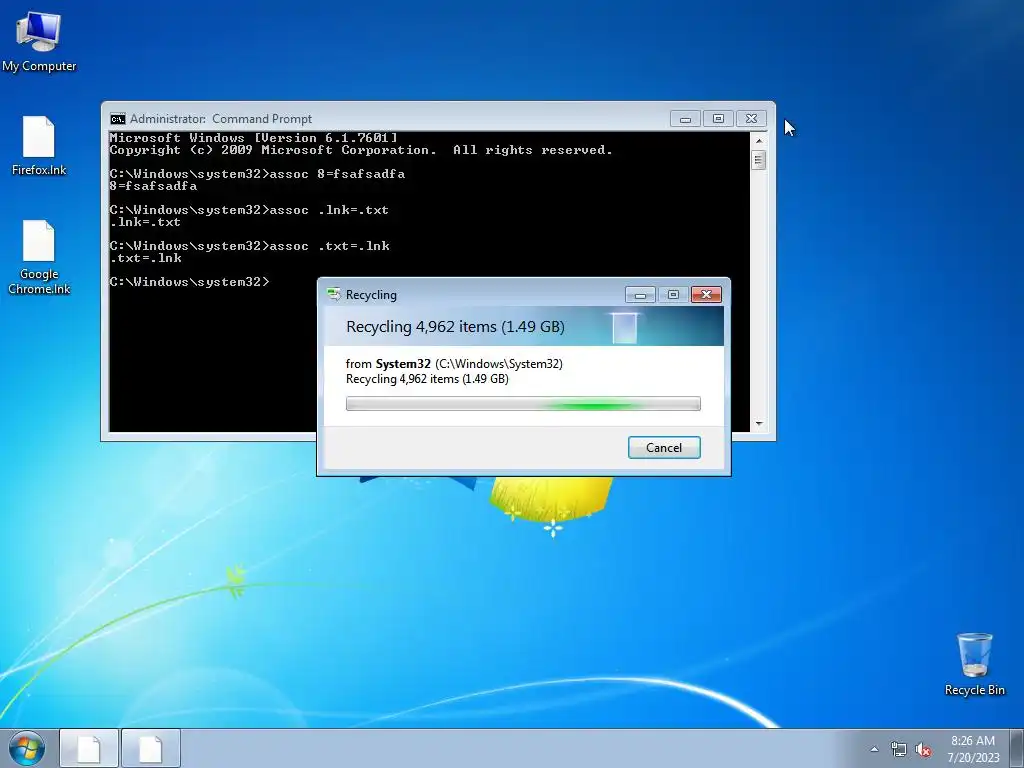Click the muted volume tray icon
The image size is (1024, 768).
click(923, 750)
